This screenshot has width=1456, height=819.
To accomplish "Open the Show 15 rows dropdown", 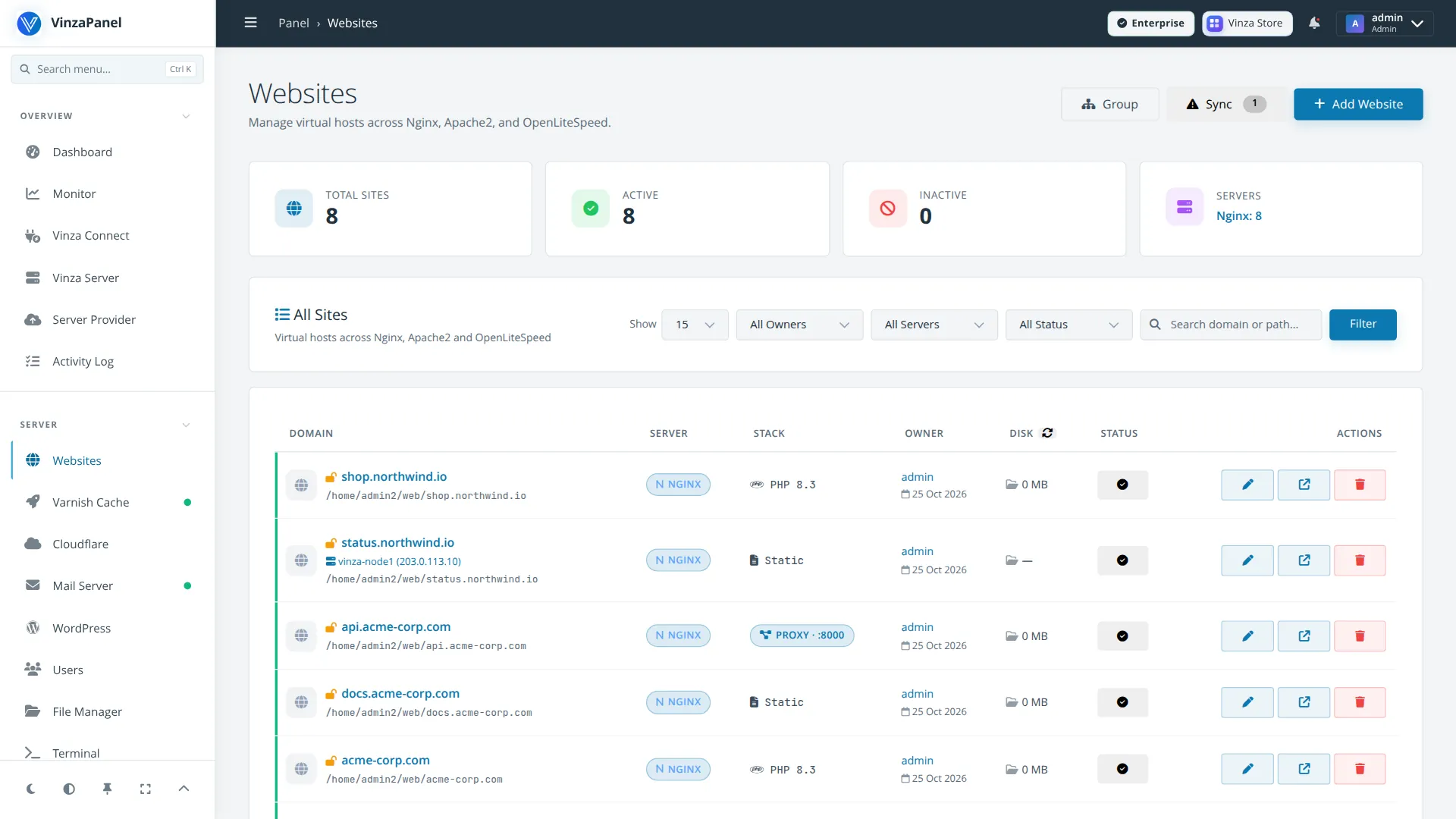I will (x=695, y=325).
